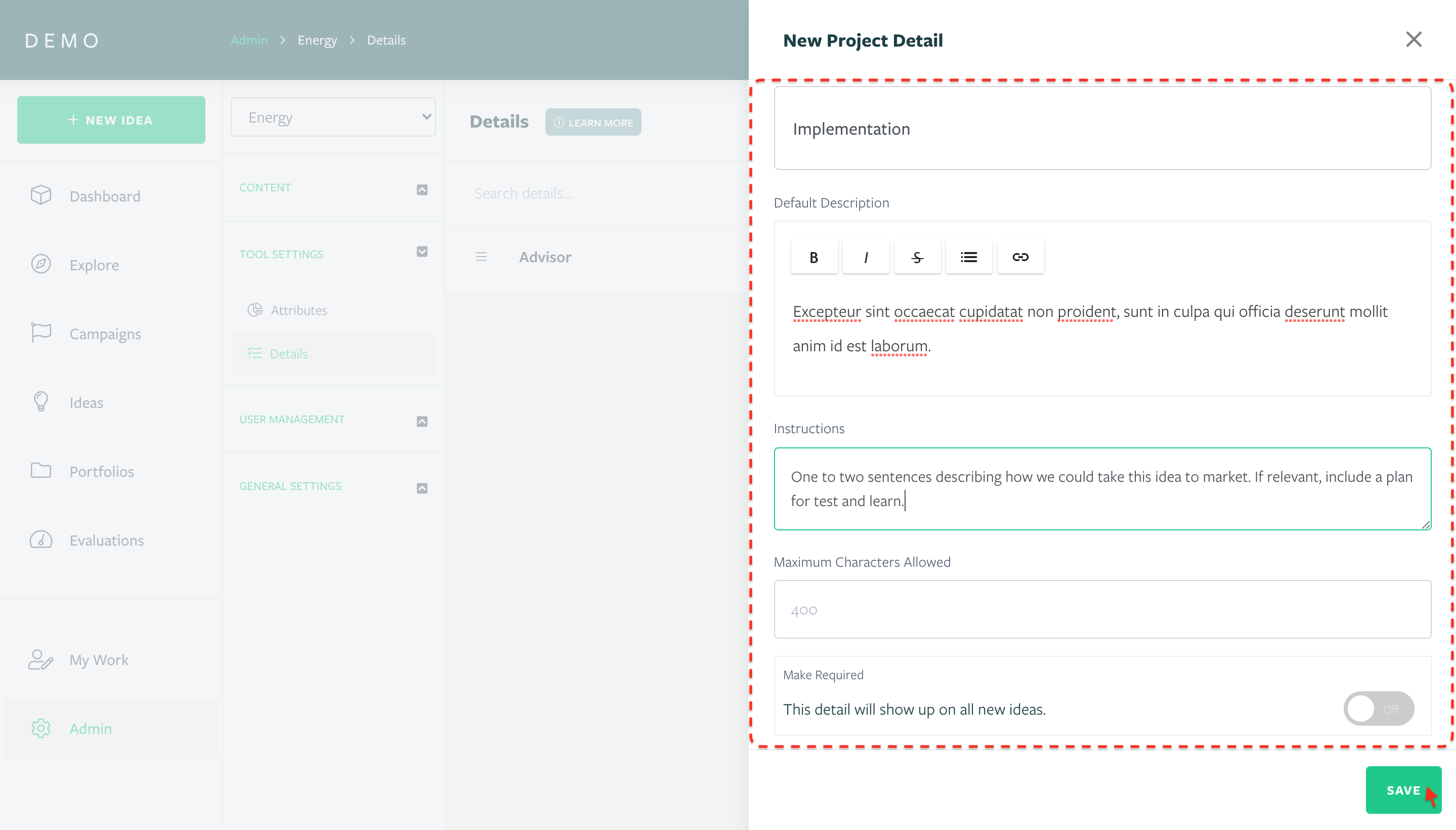Click the Campaigns flag icon
Image resolution: width=1456 pixels, height=830 pixels.
point(41,333)
